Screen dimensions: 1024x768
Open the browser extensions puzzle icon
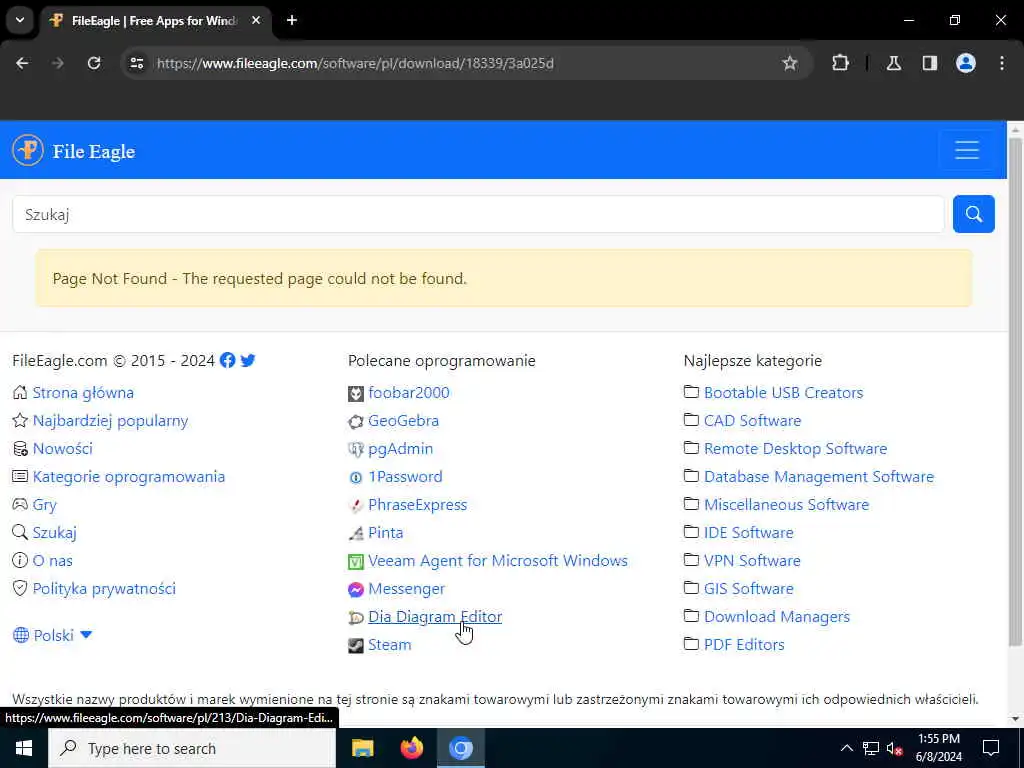click(x=840, y=63)
